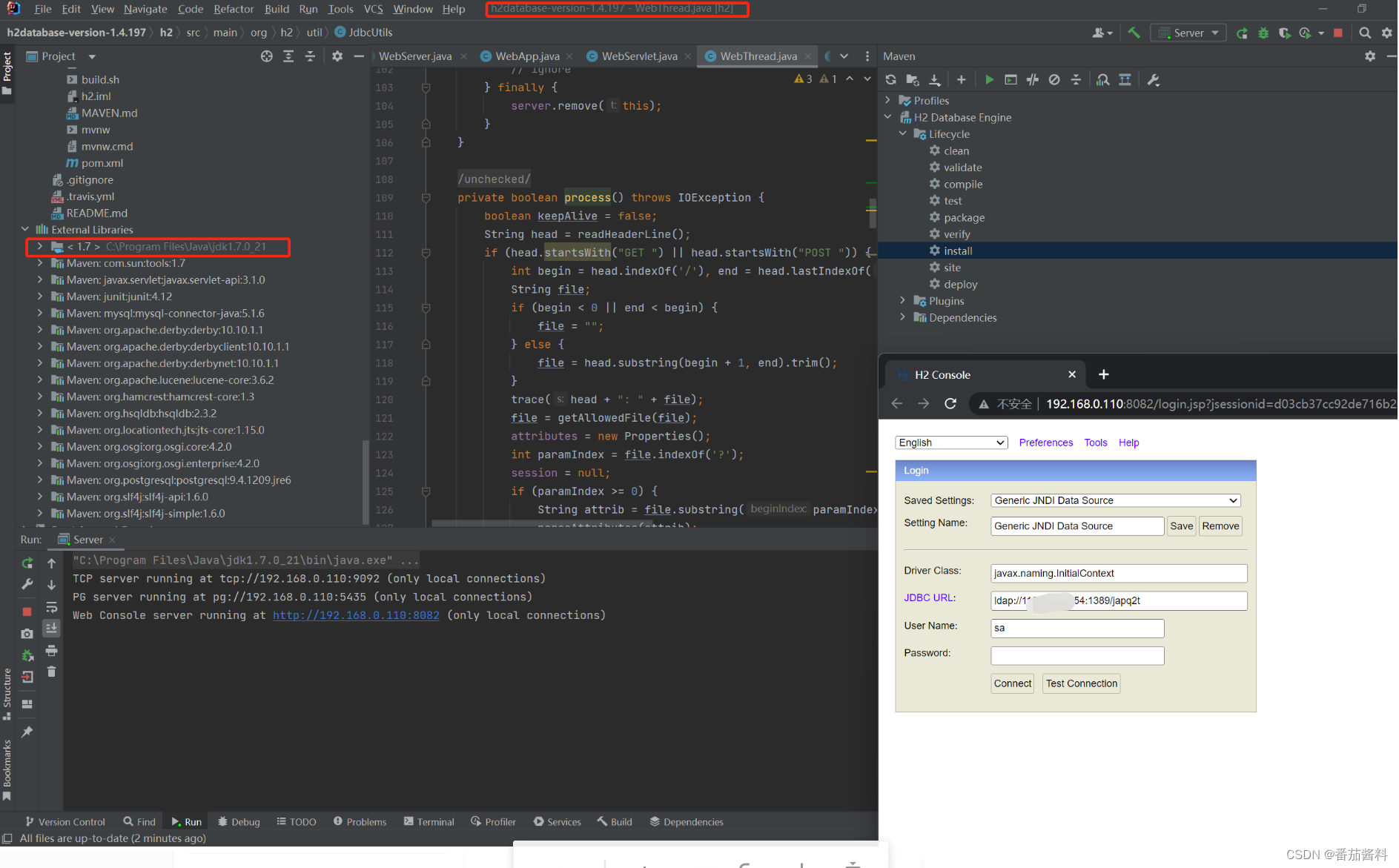
Task: Toggle Maven offline mode icon
Action: (x=1032, y=80)
